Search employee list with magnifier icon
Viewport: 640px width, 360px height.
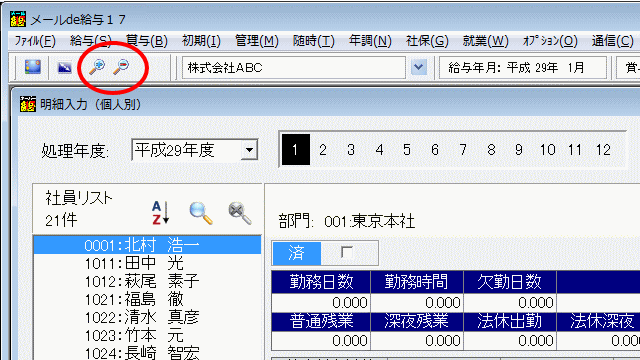(x=201, y=213)
